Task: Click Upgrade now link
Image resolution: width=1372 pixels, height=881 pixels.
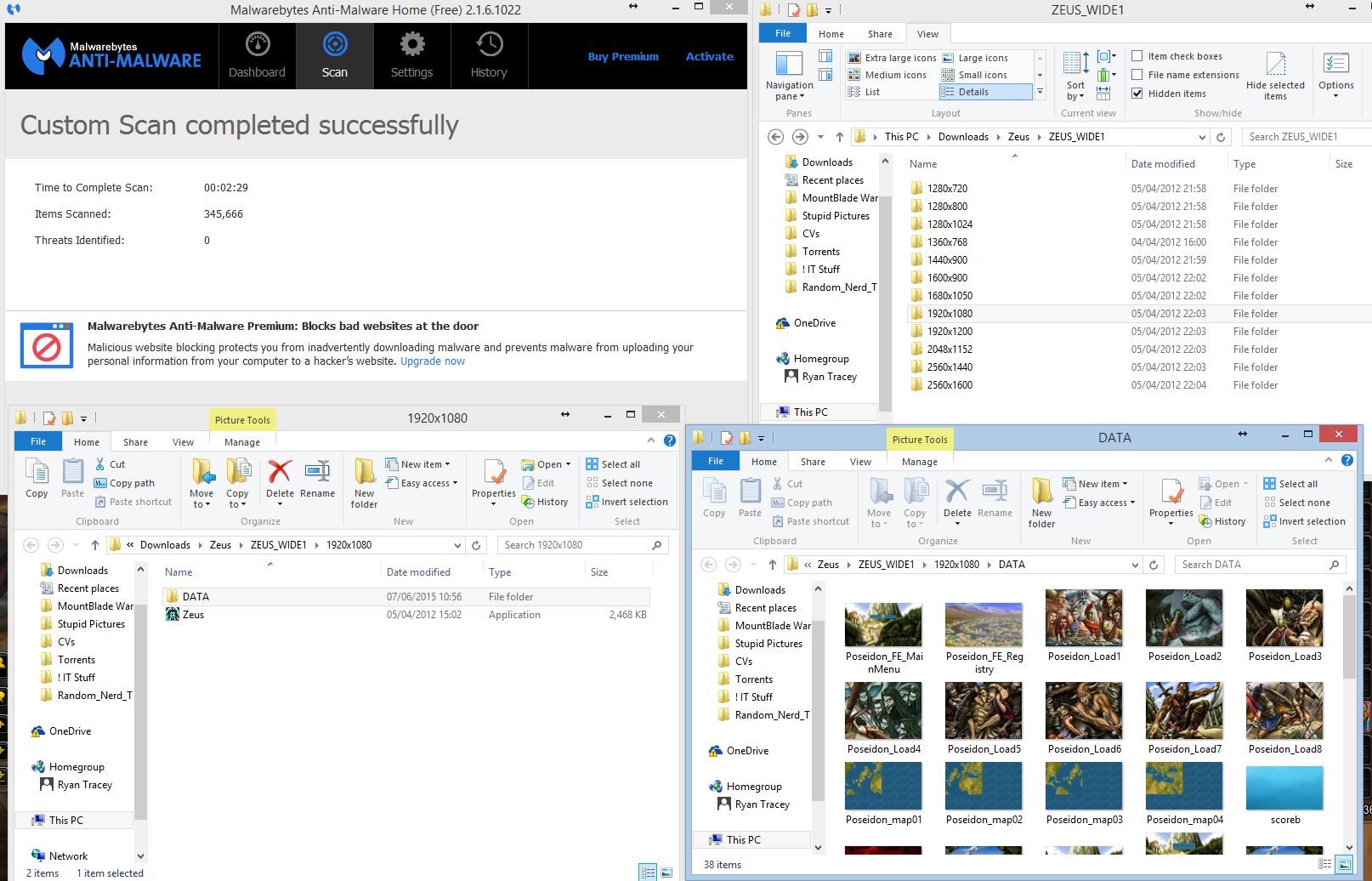Action: click(x=433, y=361)
